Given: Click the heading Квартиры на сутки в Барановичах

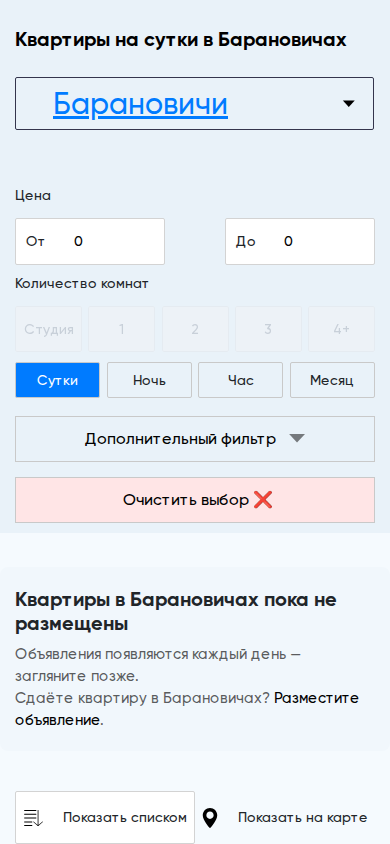Looking at the screenshot, I should (181, 40).
